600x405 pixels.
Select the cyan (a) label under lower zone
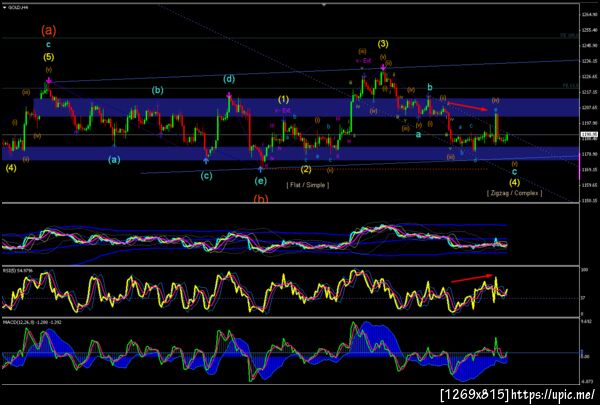point(114,160)
